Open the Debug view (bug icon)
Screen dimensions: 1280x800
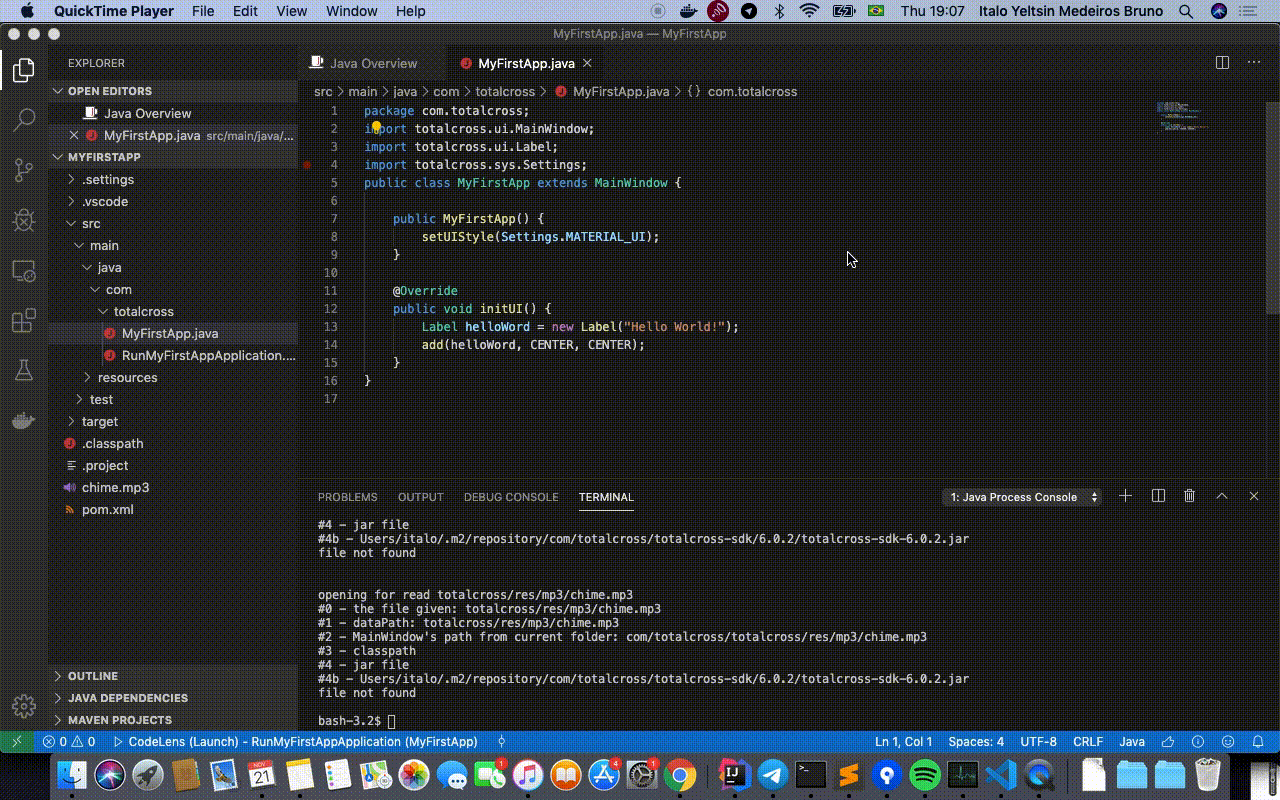[x=24, y=220]
